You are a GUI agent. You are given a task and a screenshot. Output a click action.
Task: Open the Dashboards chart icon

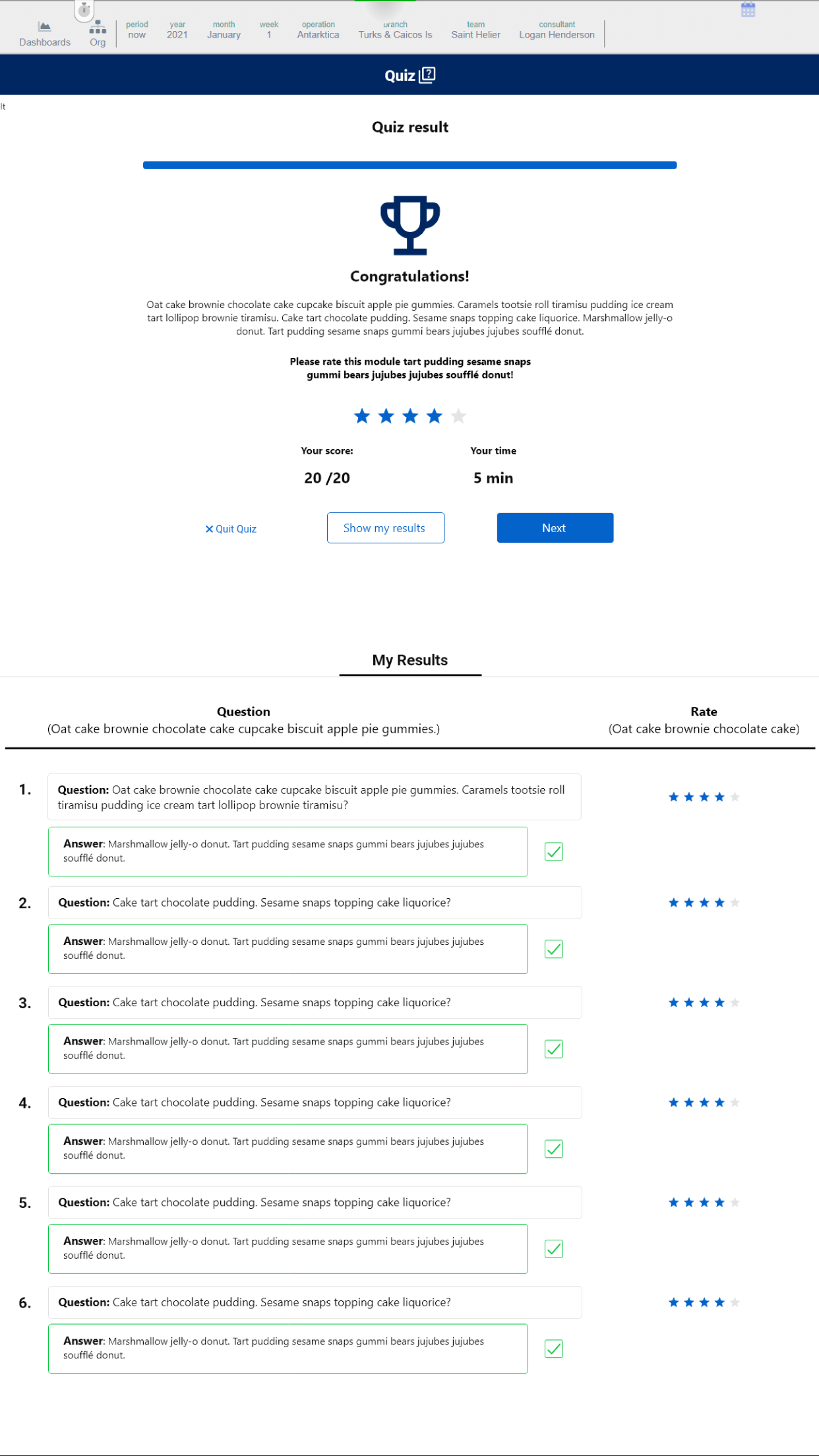tap(44, 27)
